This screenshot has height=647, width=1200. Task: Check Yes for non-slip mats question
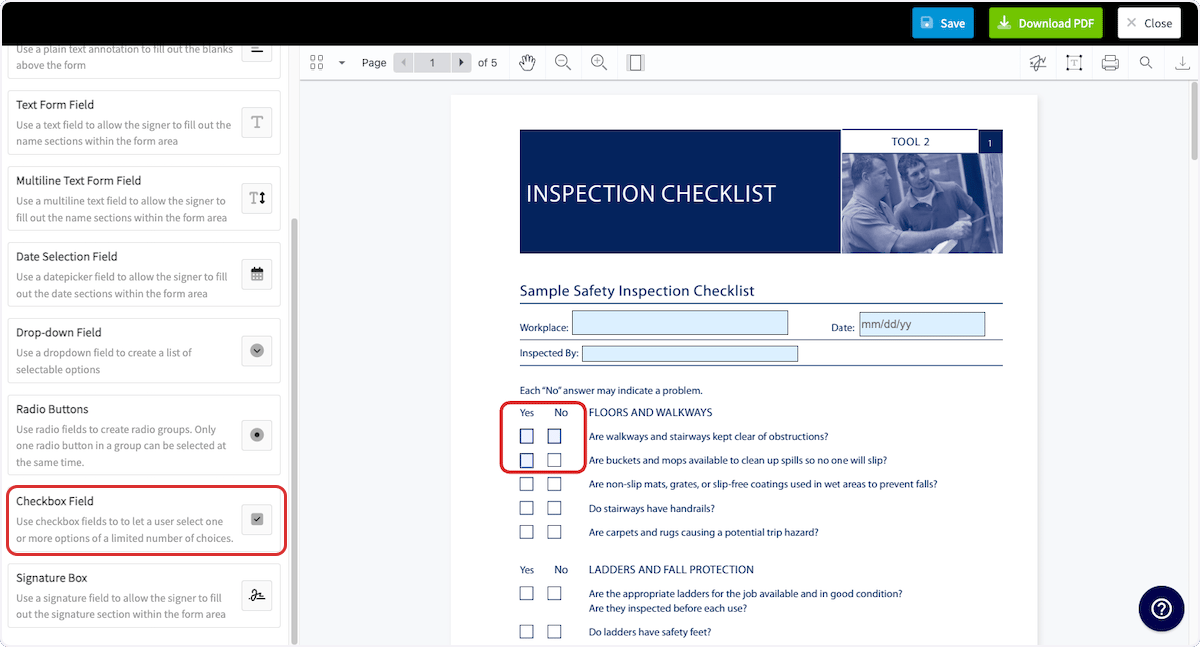[526, 484]
